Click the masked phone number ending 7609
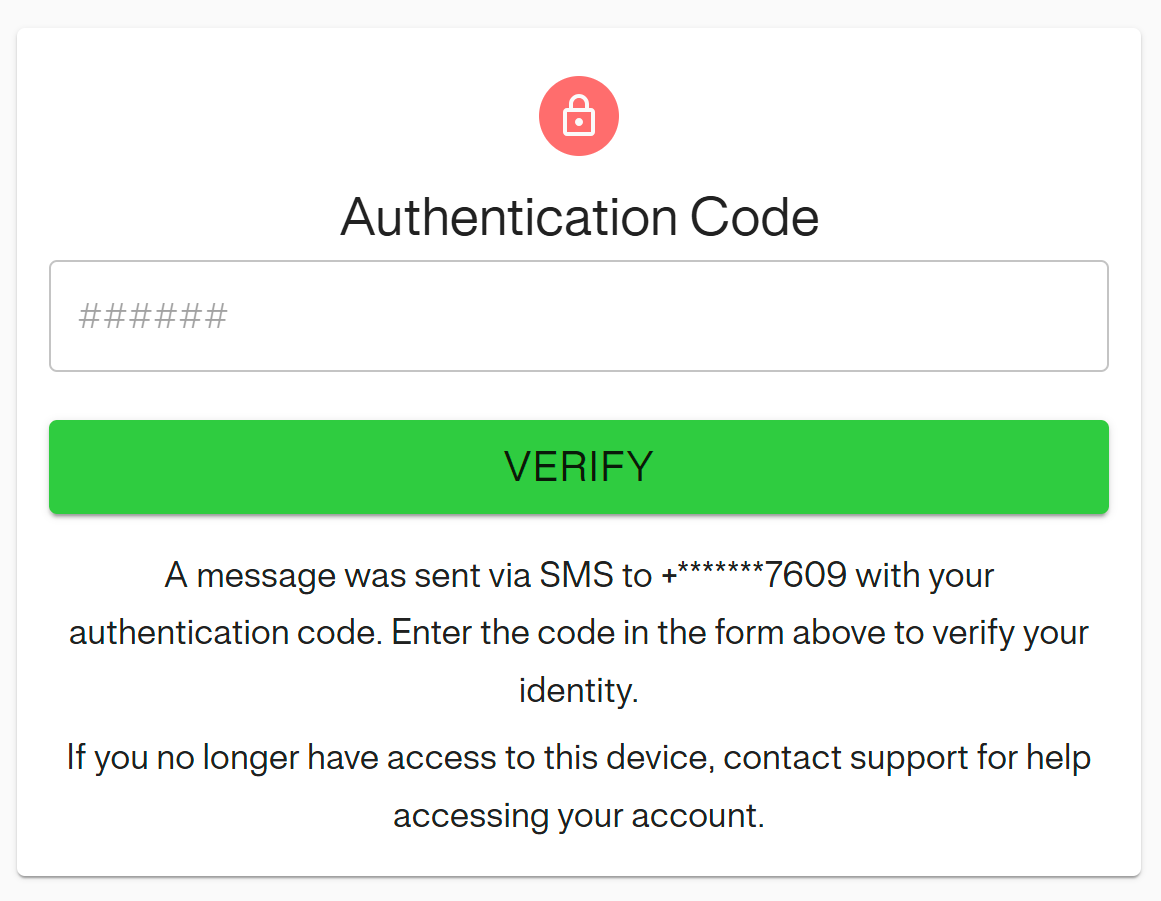Viewport: 1161px width, 901px height. click(754, 576)
